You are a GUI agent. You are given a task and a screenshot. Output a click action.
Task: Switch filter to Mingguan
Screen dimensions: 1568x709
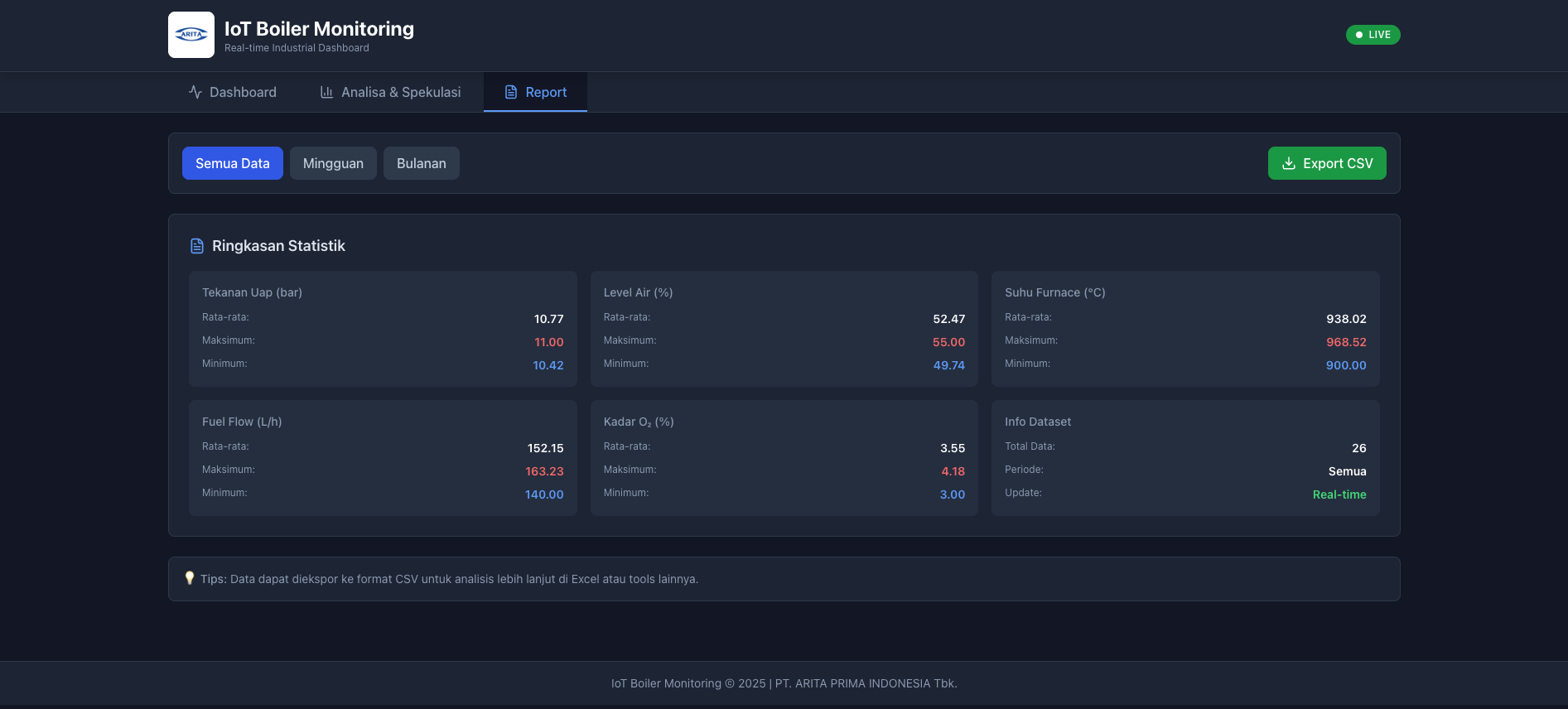pos(333,163)
